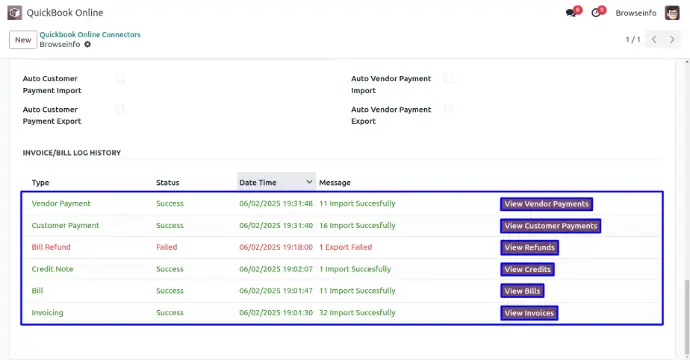Image resolution: width=690 pixels, height=360 pixels.
Task: Click the 1 Export Failed message
Action: click(x=345, y=247)
